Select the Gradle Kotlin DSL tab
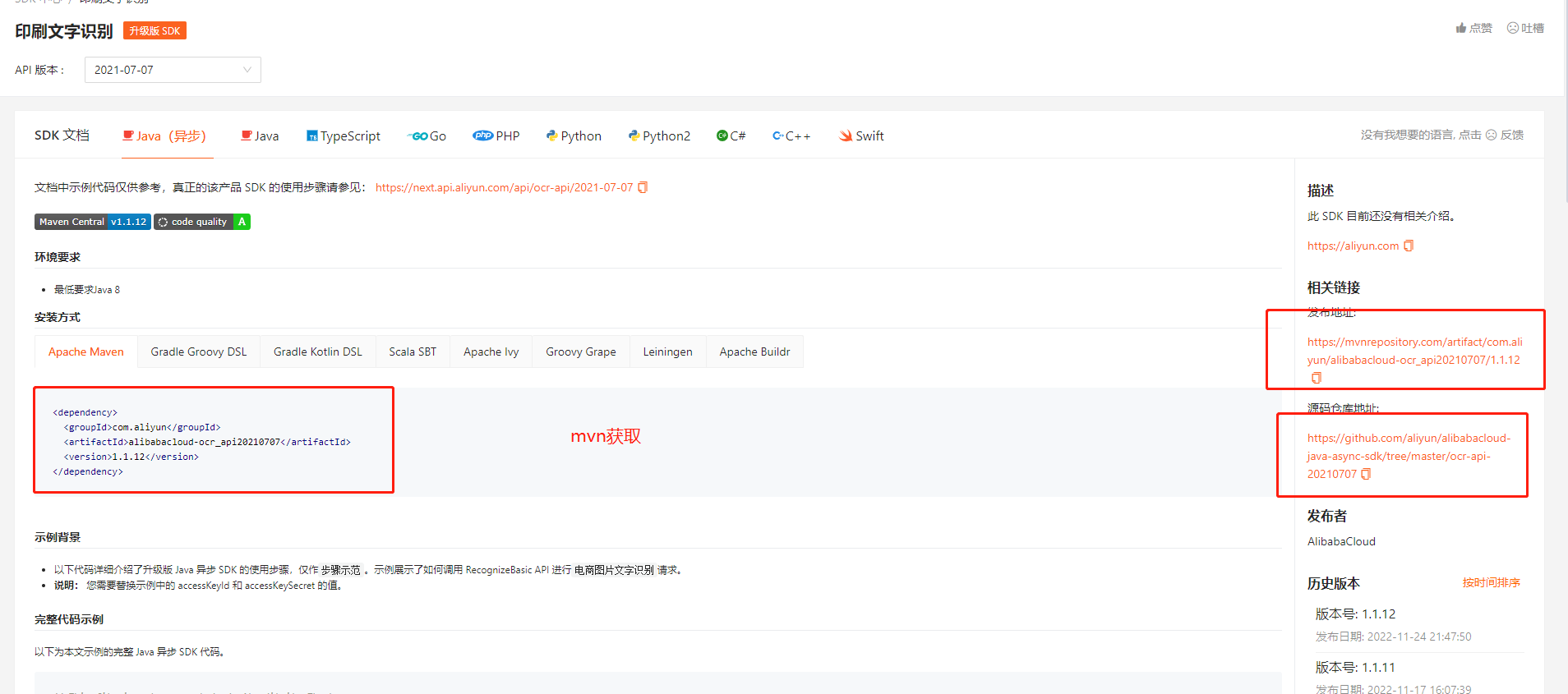The image size is (1568, 694). [x=318, y=352]
